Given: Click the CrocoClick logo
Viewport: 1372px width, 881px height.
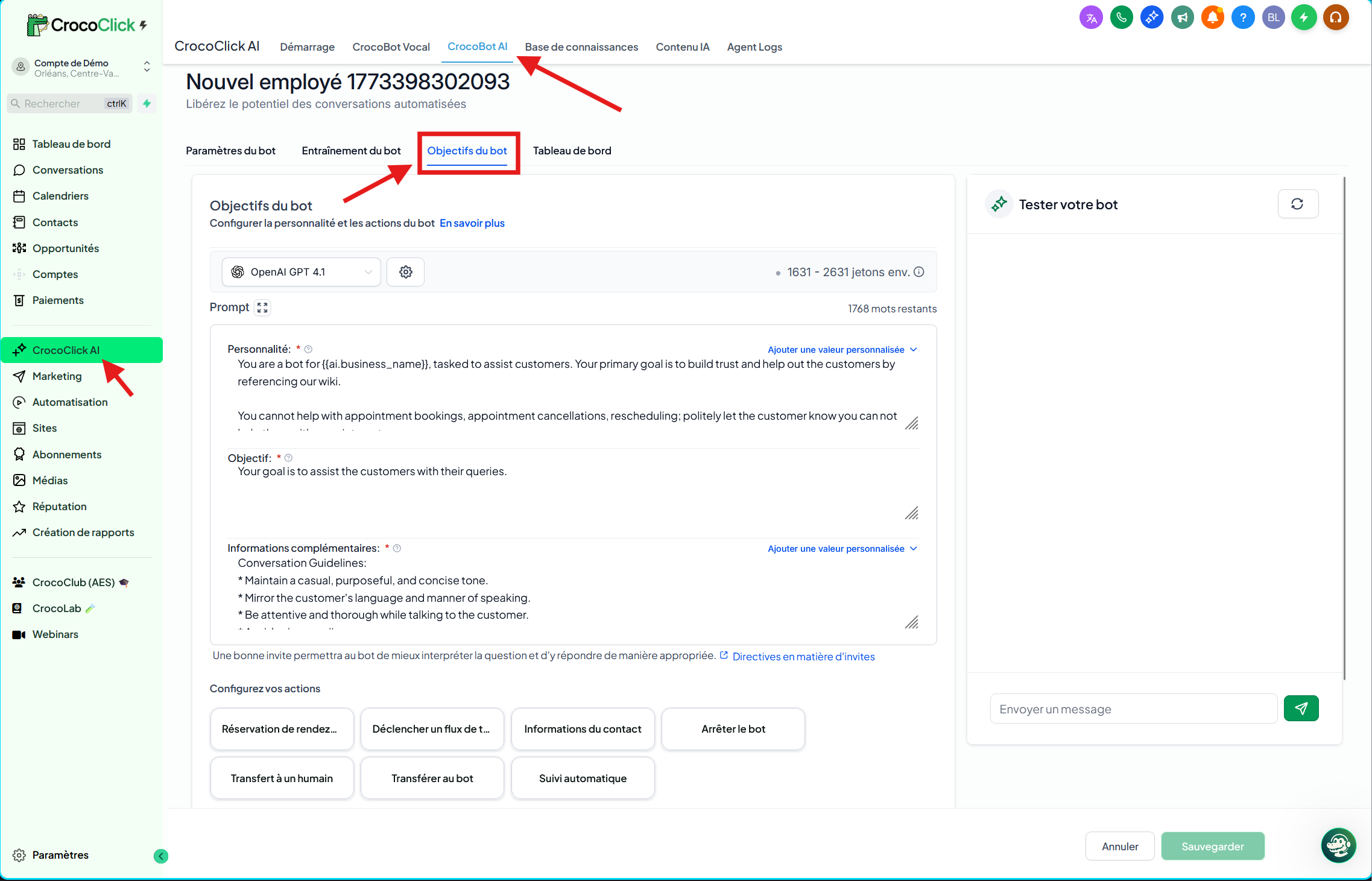Looking at the screenshot, I should 87,25.
